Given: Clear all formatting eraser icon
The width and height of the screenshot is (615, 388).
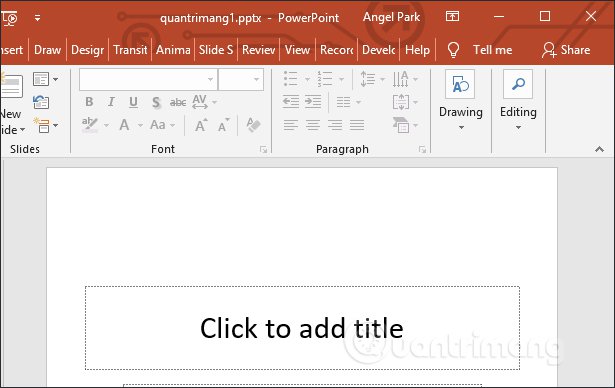Looking at the screenshot, I should [253, 125].
